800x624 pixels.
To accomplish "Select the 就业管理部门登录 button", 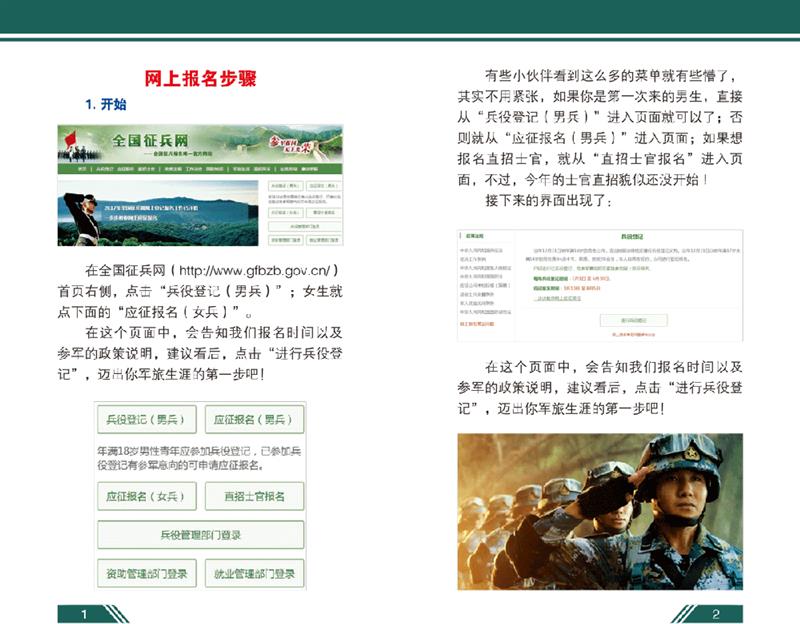I will (254, 573).
